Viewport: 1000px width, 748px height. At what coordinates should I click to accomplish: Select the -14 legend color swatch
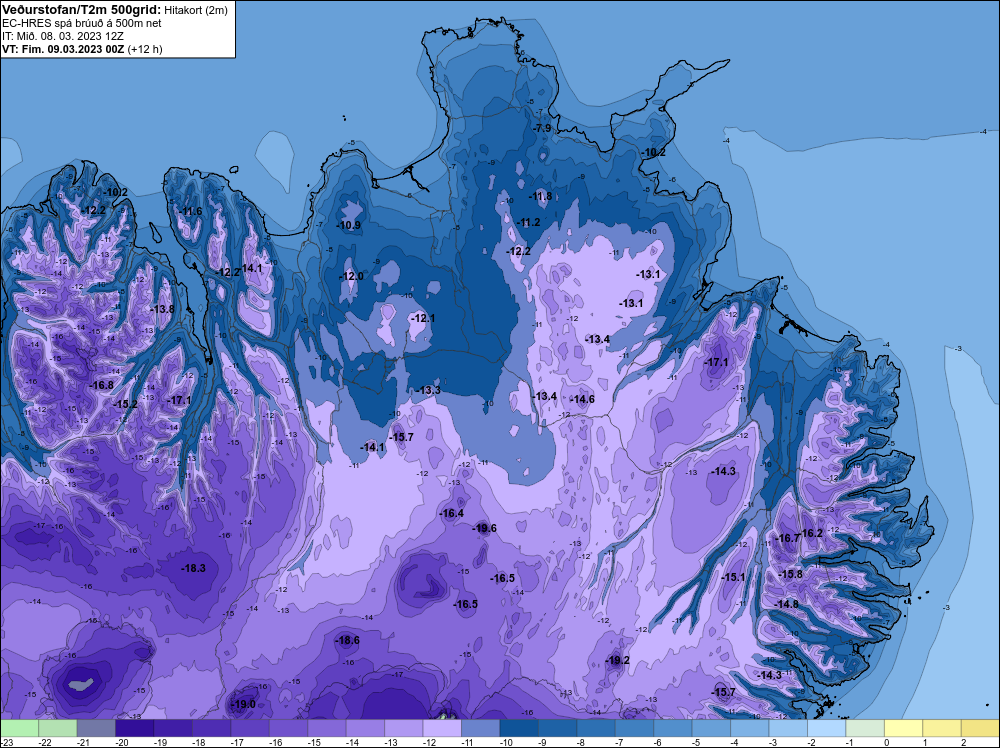click(365, 728)
